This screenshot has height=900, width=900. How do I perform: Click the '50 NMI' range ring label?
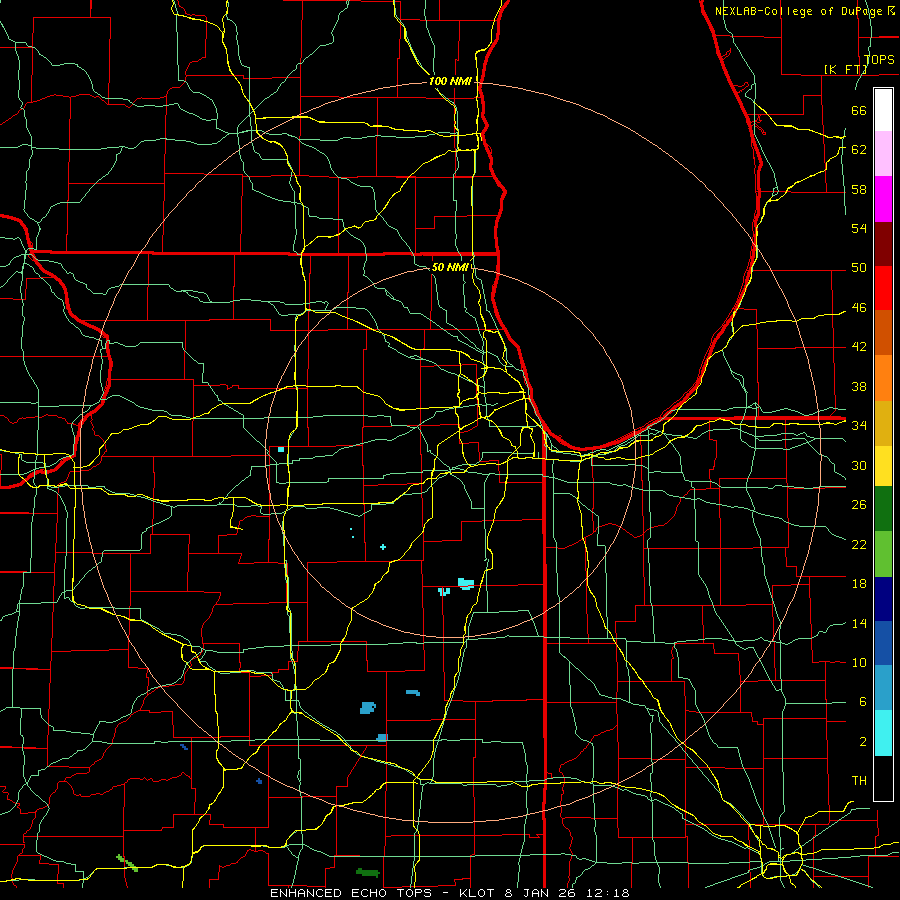tap(450, 267)
